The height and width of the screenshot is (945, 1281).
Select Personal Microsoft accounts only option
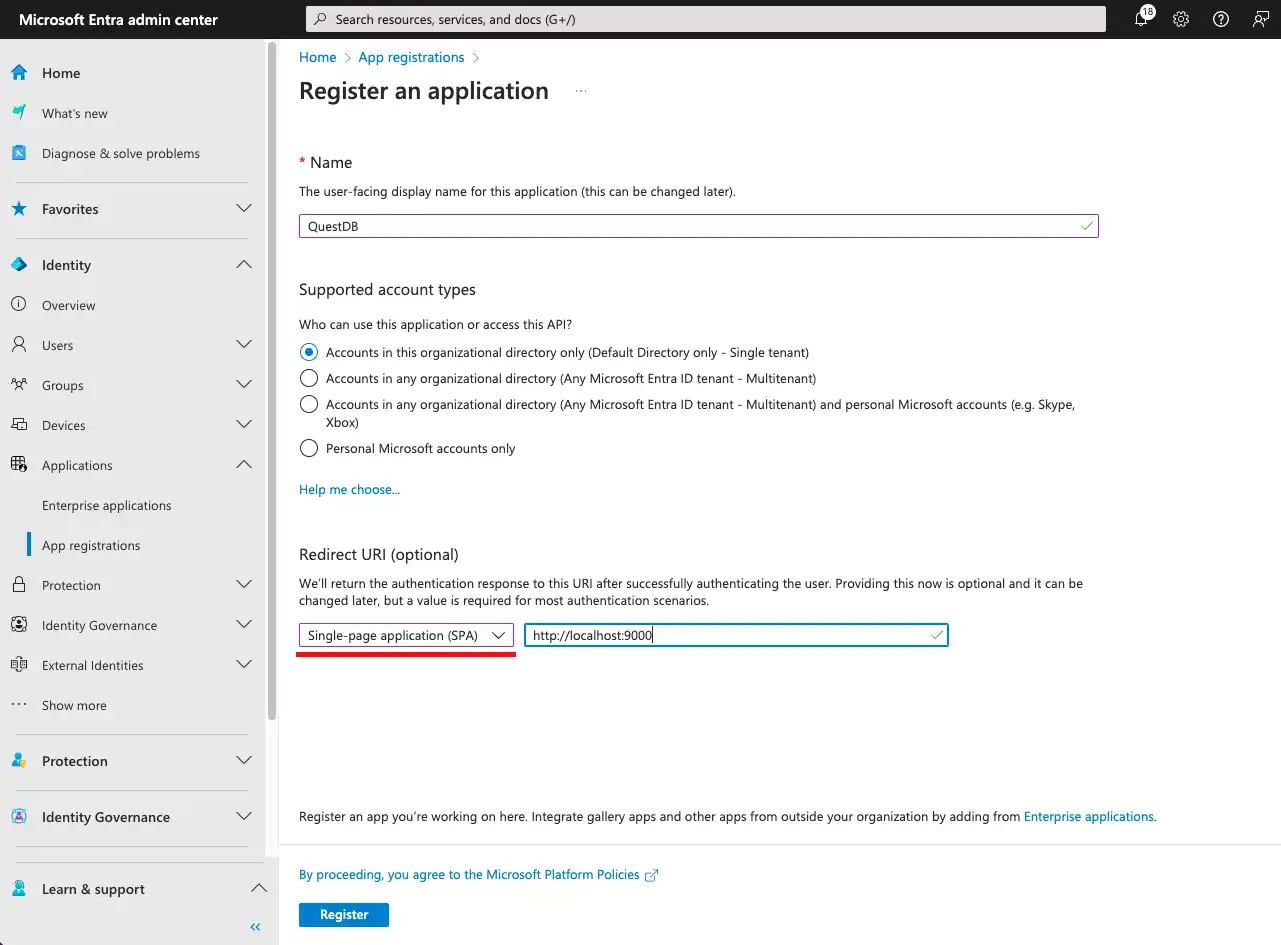(309, 448)
